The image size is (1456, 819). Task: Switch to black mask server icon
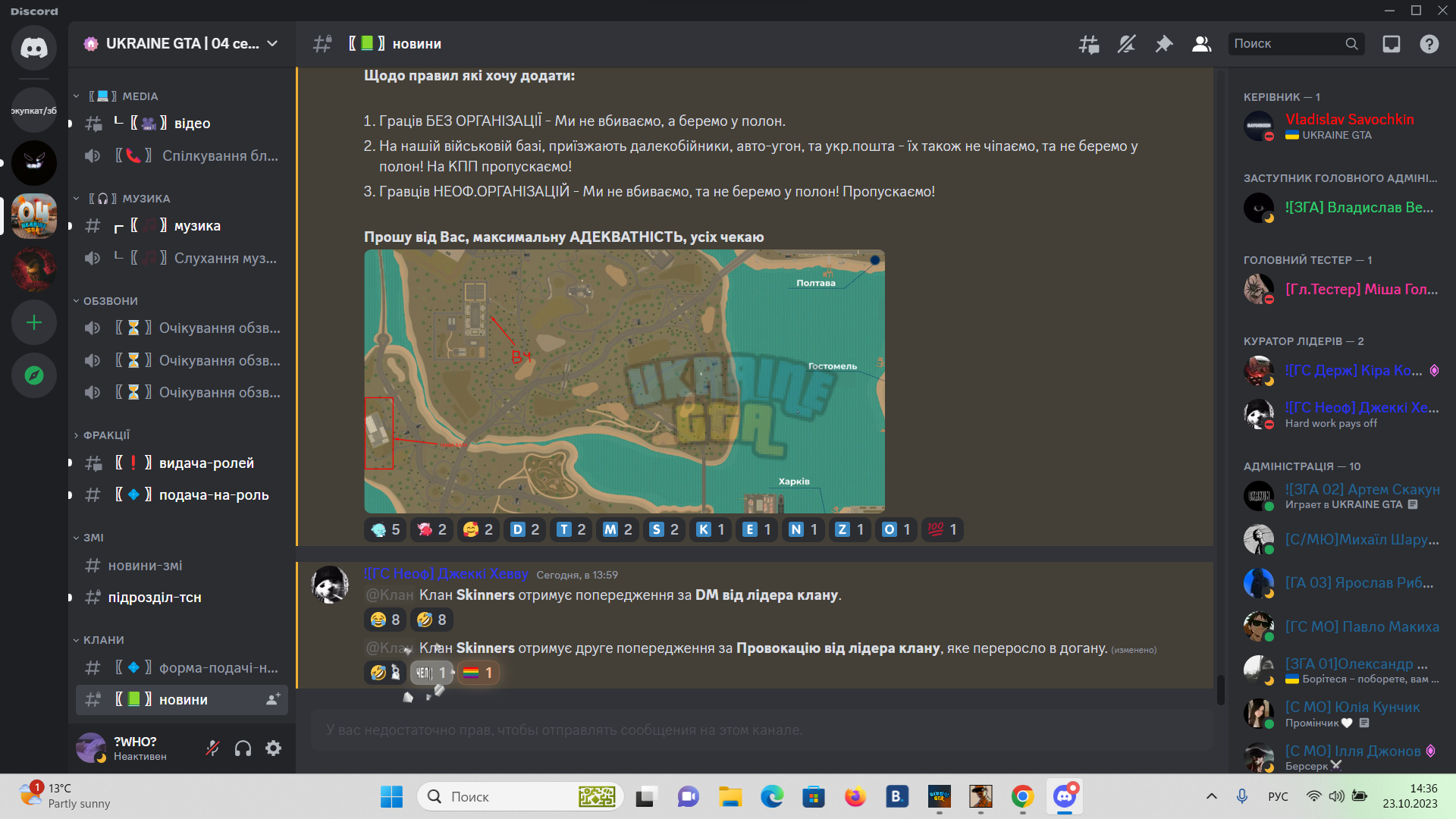click(34, 163)
